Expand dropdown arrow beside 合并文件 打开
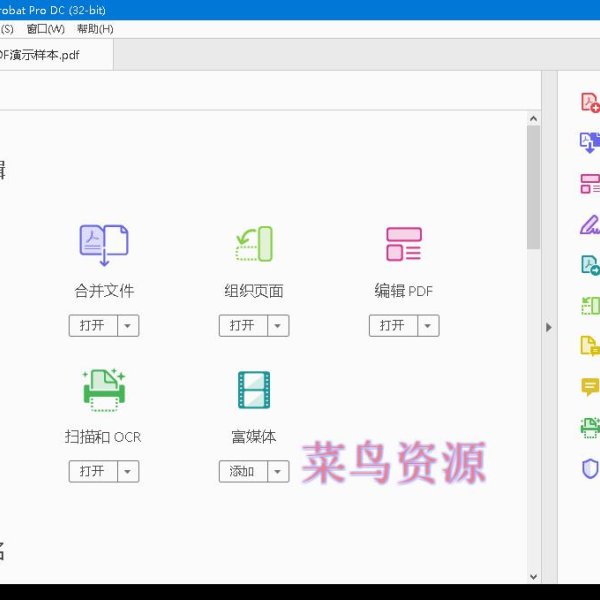Image resolution: width=600 pixels, height=600 pixels. [128, 326]
